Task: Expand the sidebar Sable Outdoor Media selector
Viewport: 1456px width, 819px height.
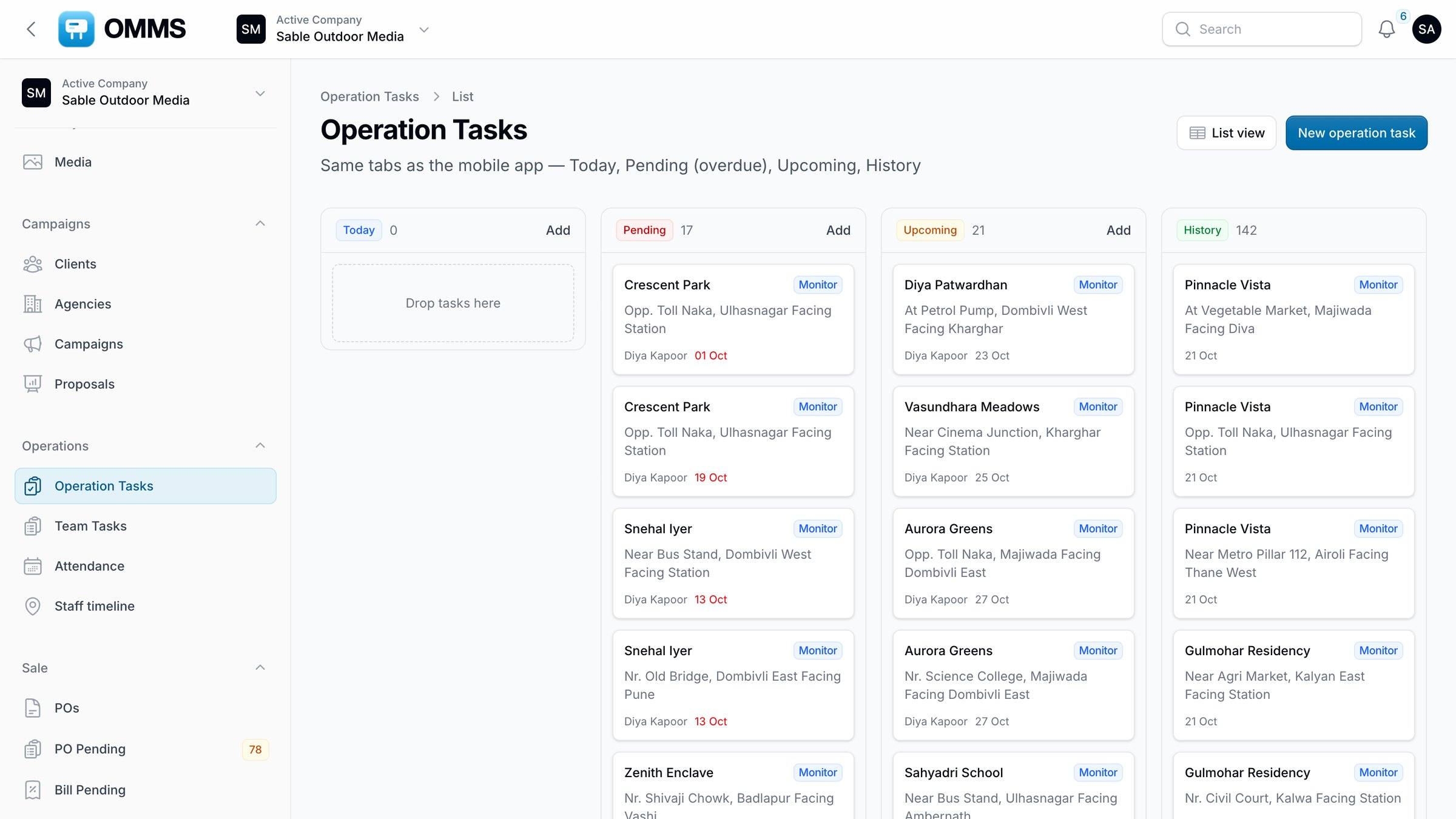Action: [146, 93]
